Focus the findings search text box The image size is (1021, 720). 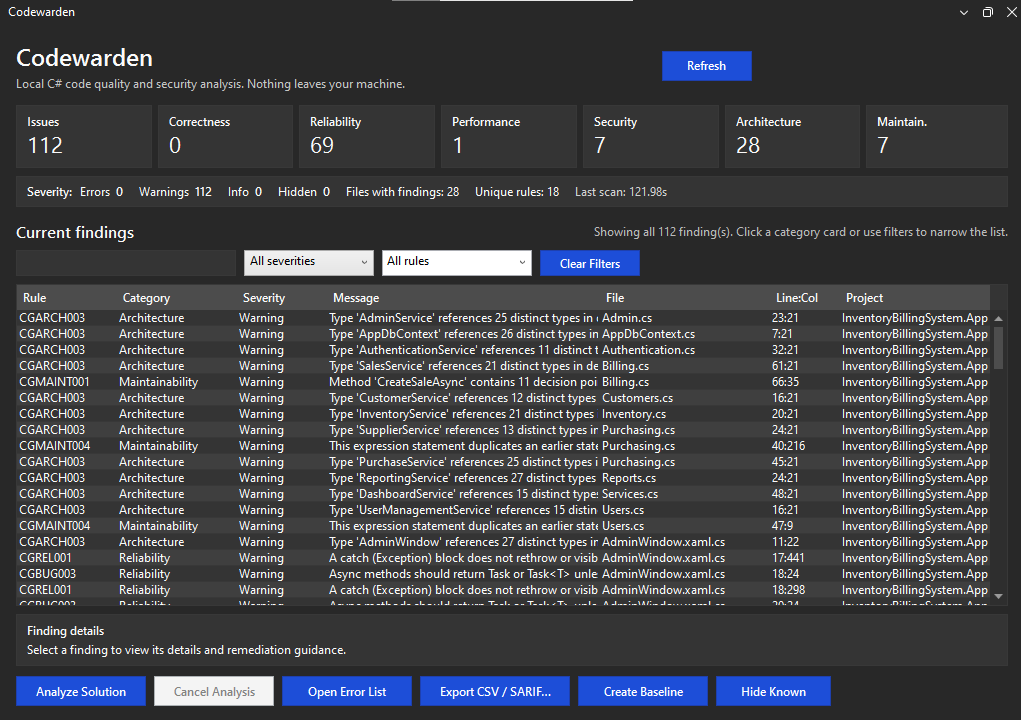tap(126, 263)
